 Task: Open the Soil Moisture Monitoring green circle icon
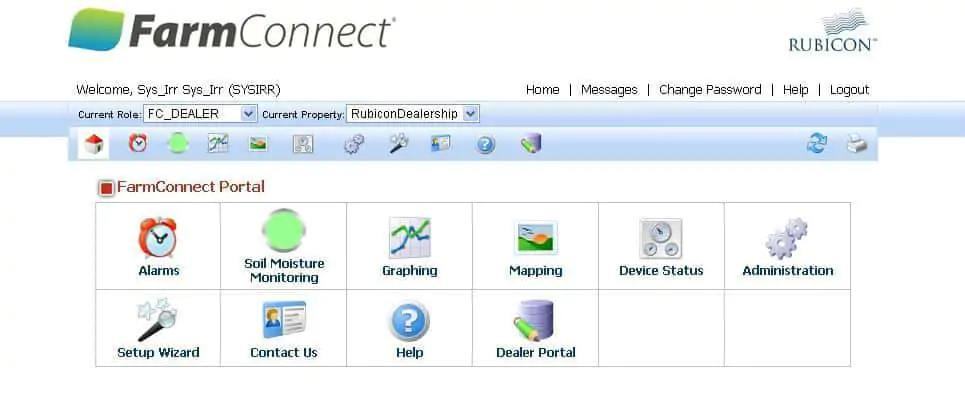click(284, 230)
